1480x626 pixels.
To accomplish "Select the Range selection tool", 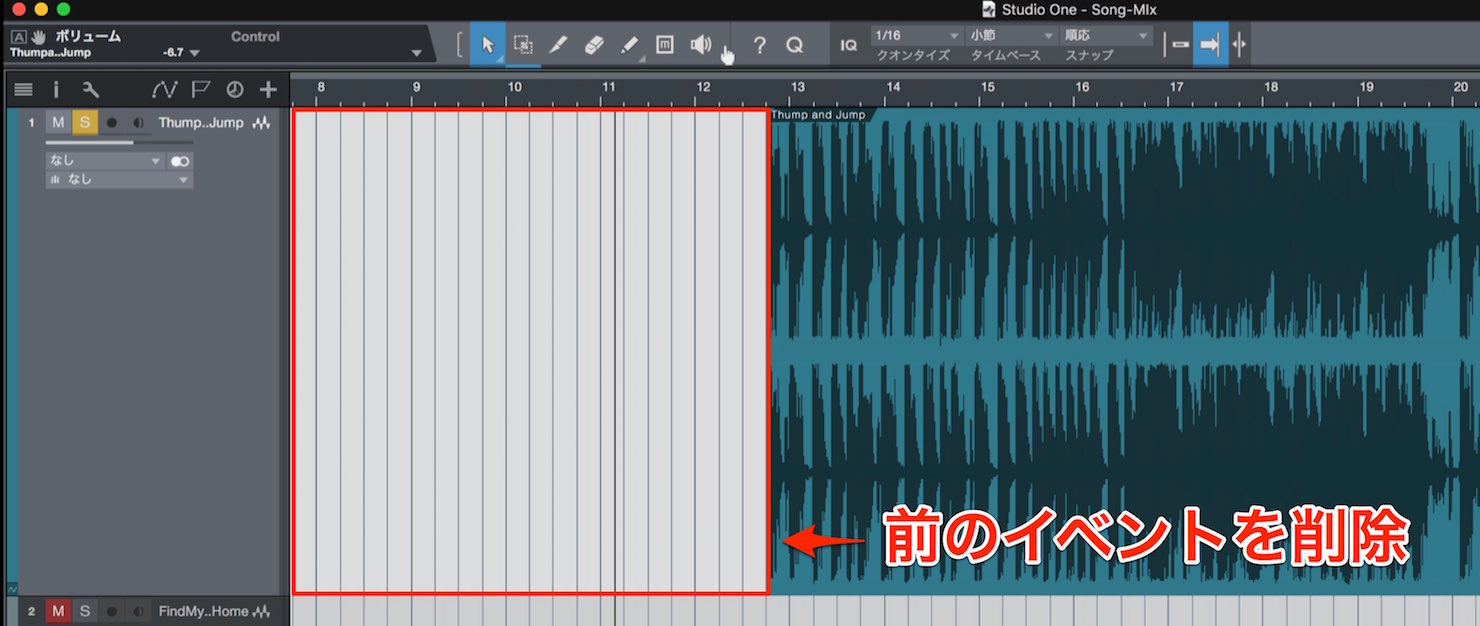I will coord(523,45).
